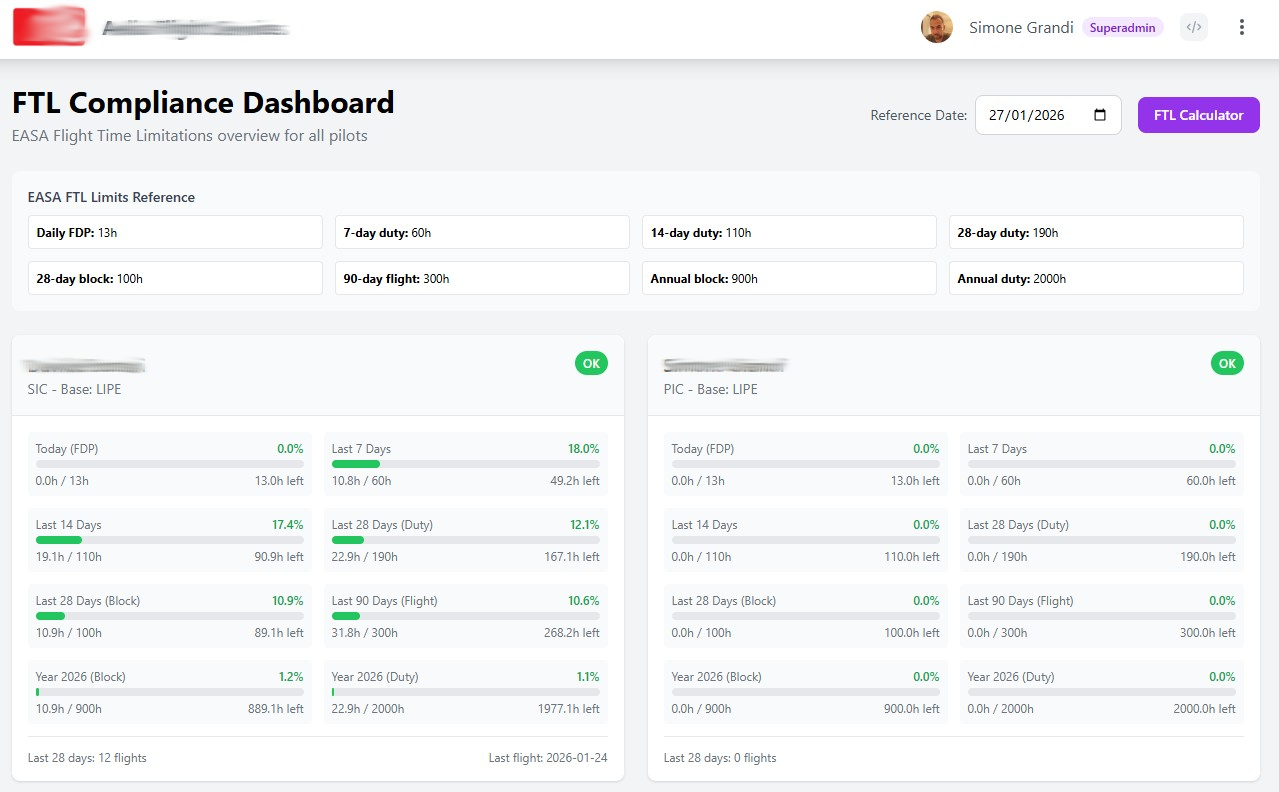Click the Last 90 Days (Flight) bar at 10.6%
1279x792 pixels.
[x=465, y=616]
